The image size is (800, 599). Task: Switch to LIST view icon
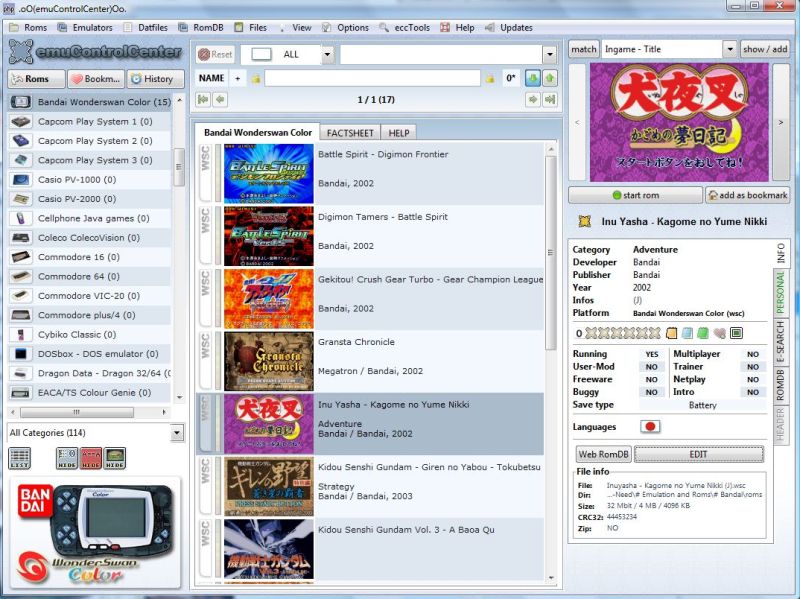click(19, 458)
